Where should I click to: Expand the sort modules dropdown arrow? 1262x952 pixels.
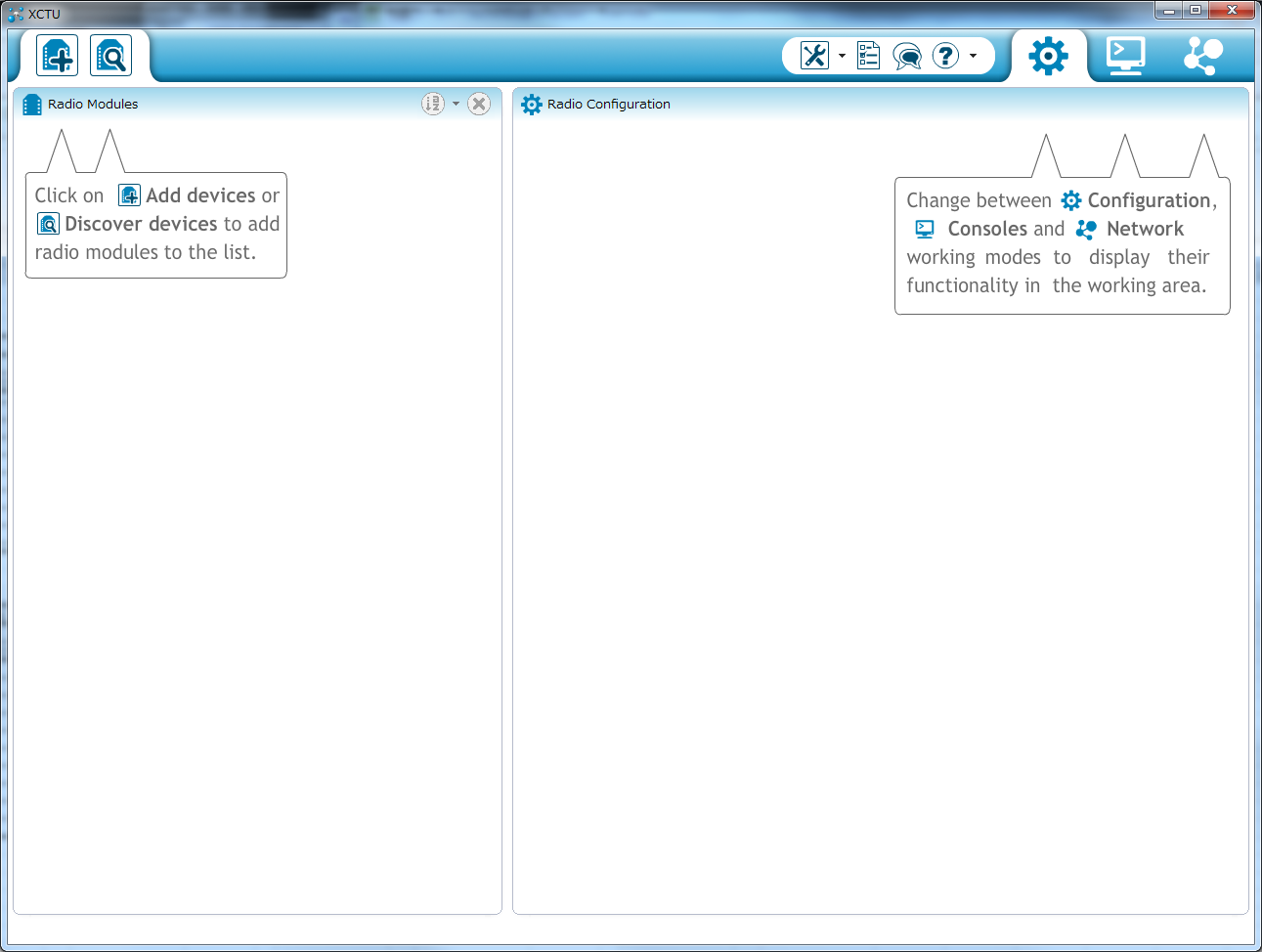456,104
